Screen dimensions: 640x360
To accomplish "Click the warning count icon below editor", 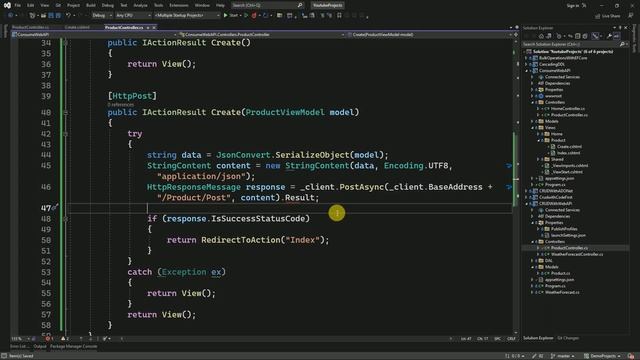I will (x=64, y=339).
